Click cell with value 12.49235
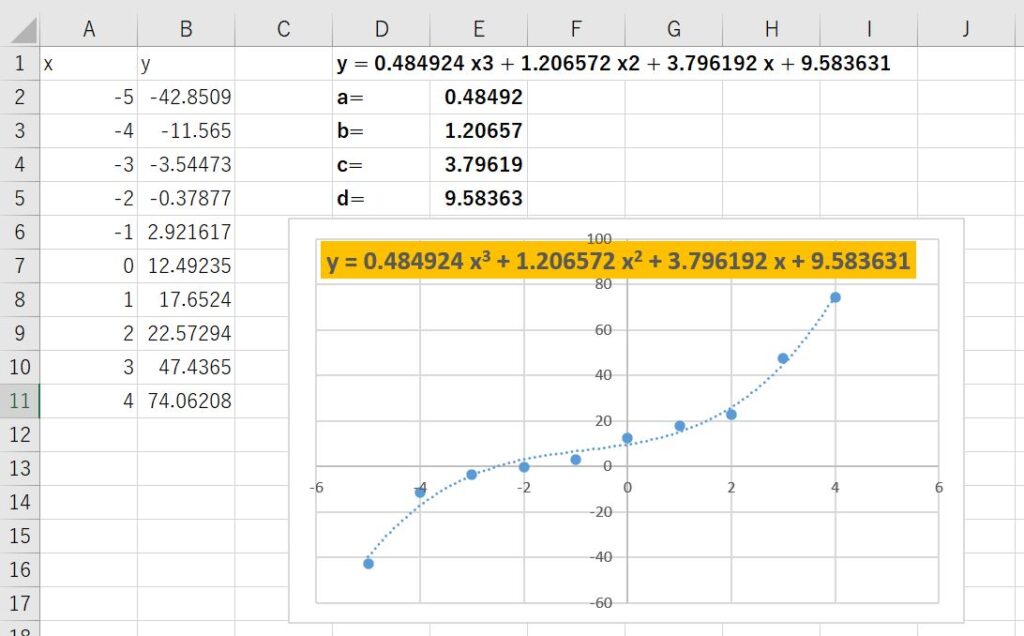1024x636 pixels. 186,266
